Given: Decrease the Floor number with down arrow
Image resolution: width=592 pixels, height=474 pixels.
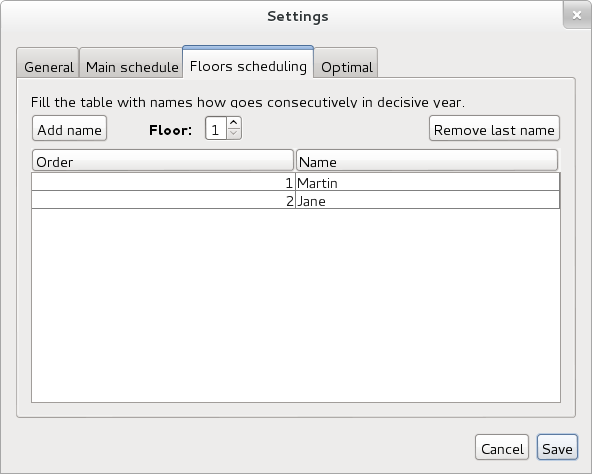Looking at the screenshot, I should (234, 133).
